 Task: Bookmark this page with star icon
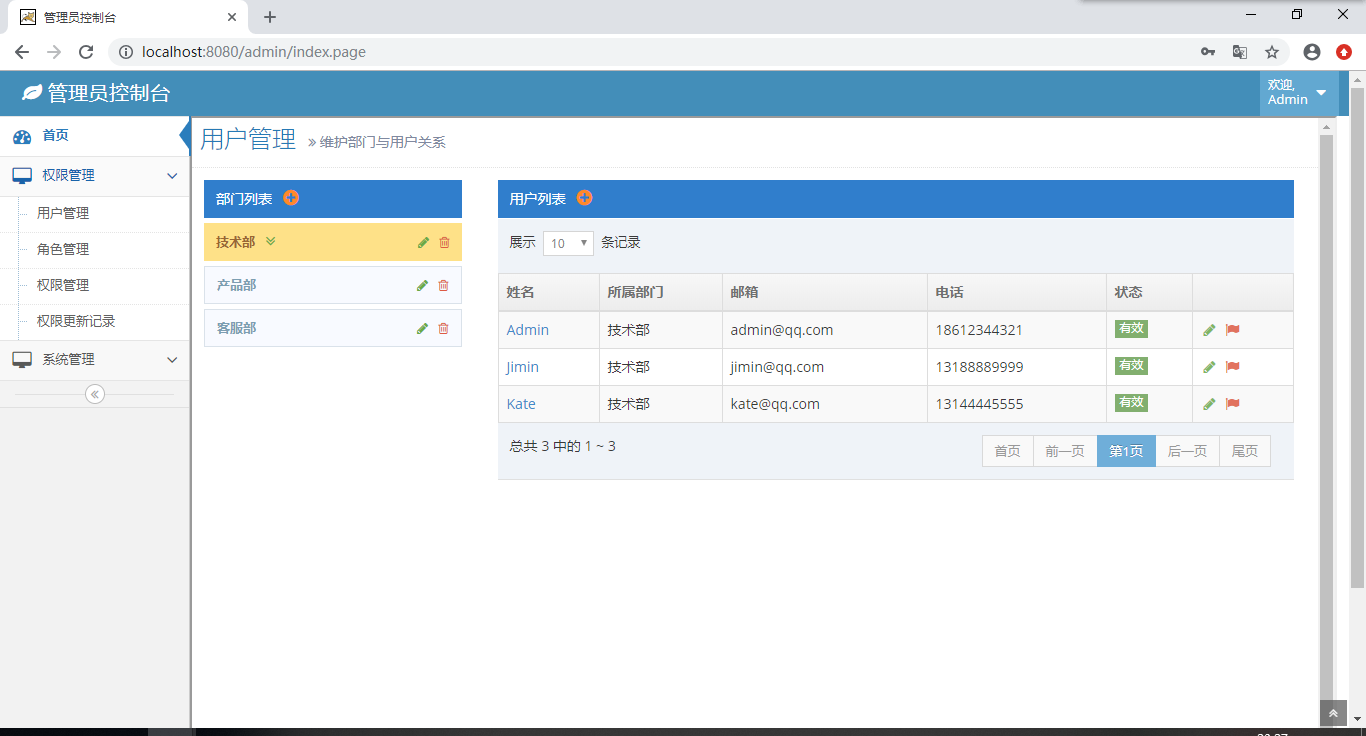1272,52
